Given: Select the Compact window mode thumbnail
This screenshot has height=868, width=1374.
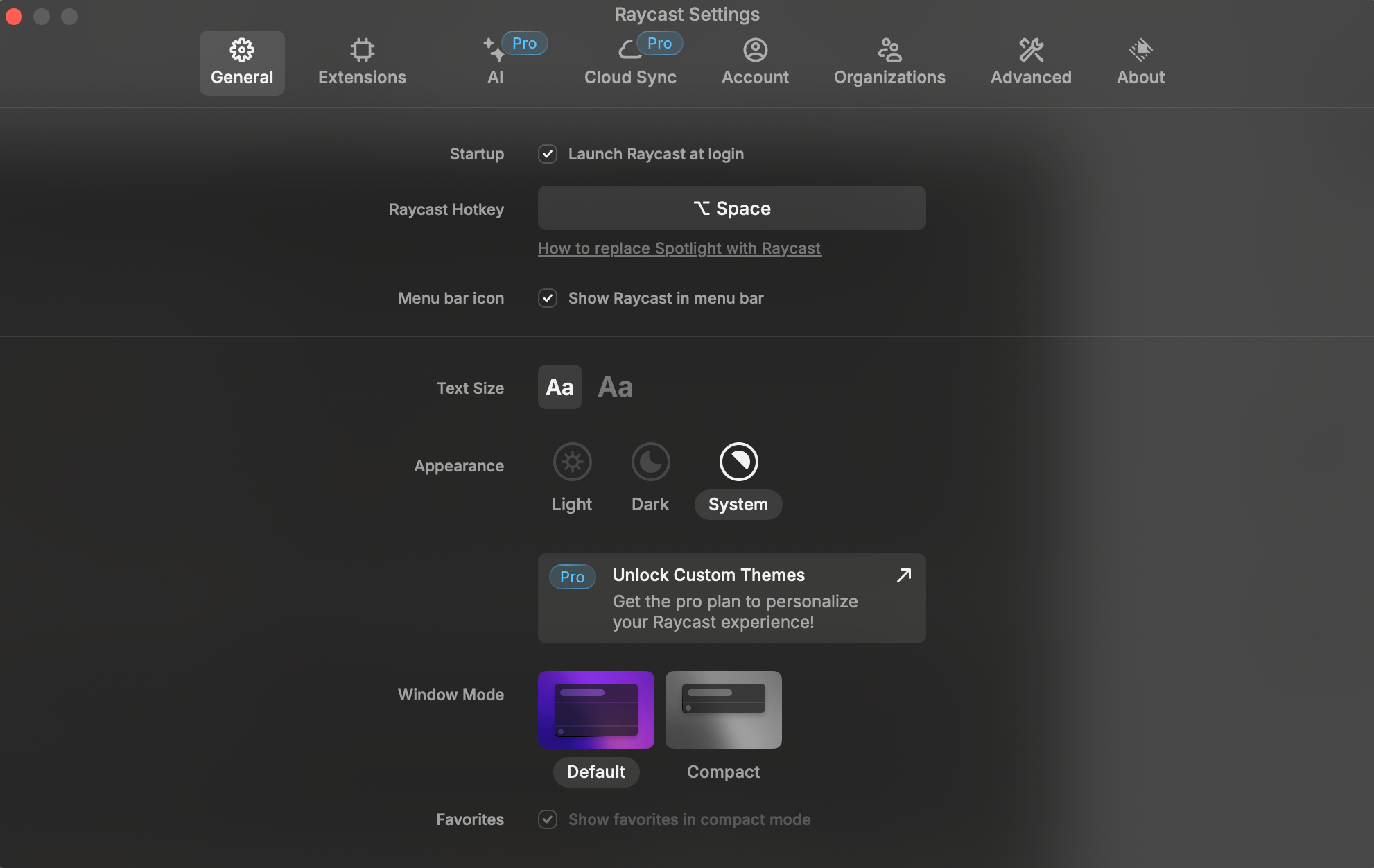Looking at the screenshot, I should [723, 710].
